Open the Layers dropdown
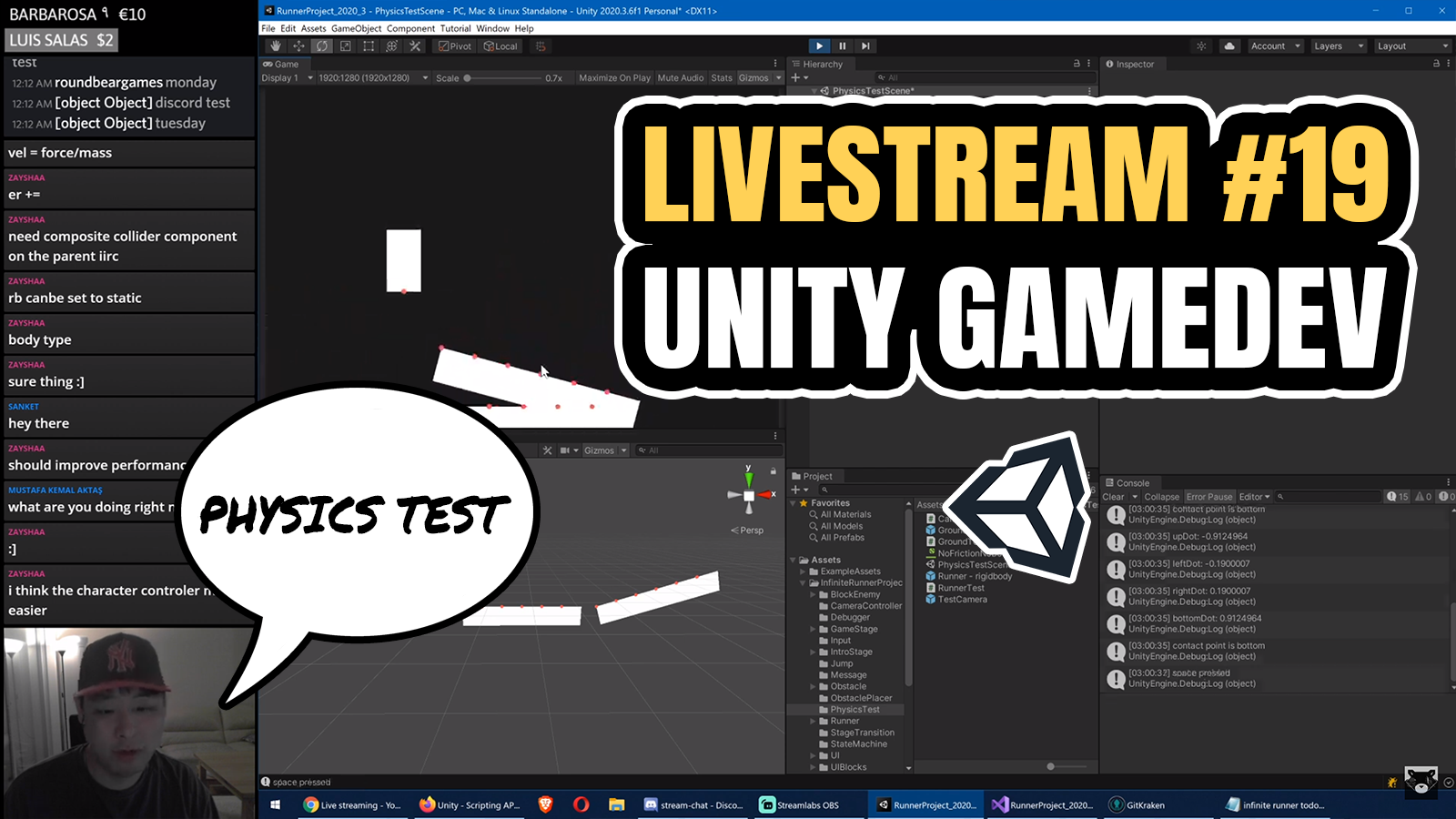Image resolution: width=1456 pixels, height=819 pixels. click(x=1339, y=46)
